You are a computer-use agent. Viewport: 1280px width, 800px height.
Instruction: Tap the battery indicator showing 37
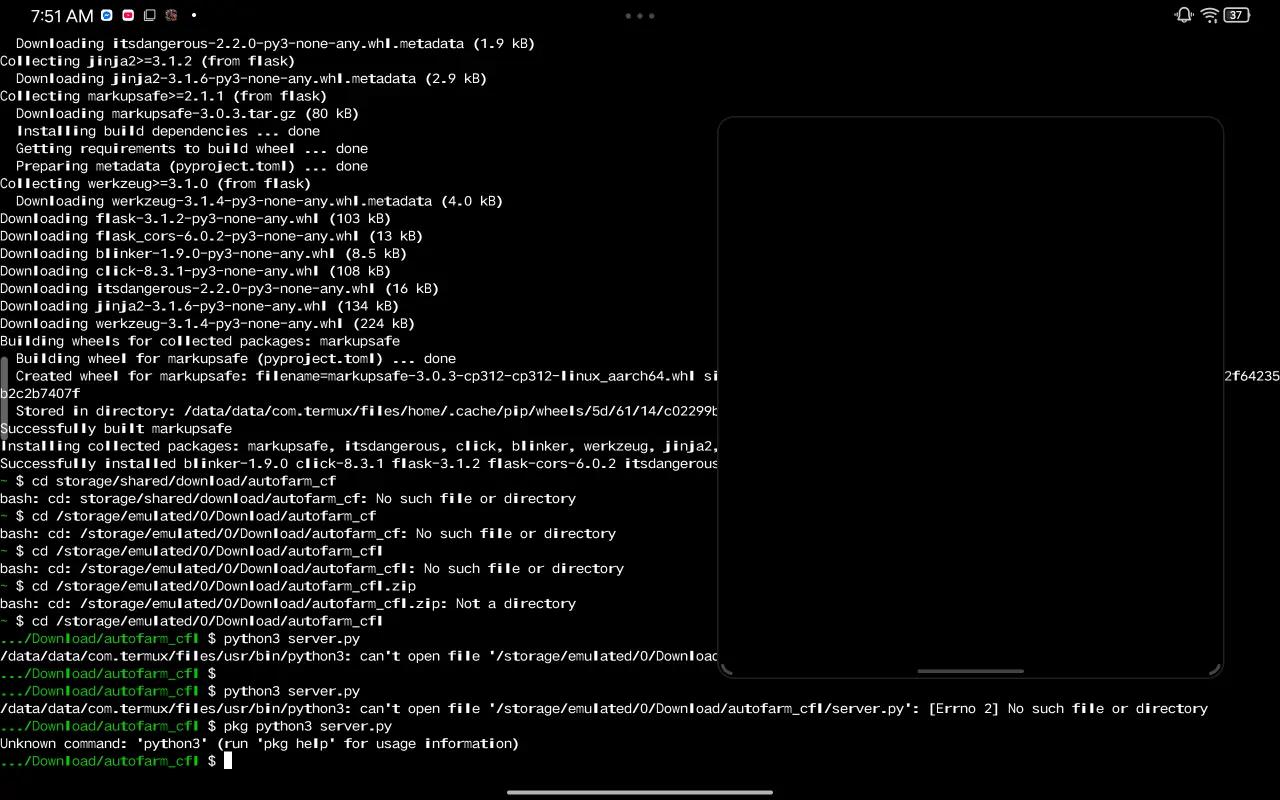(1237, 15)
